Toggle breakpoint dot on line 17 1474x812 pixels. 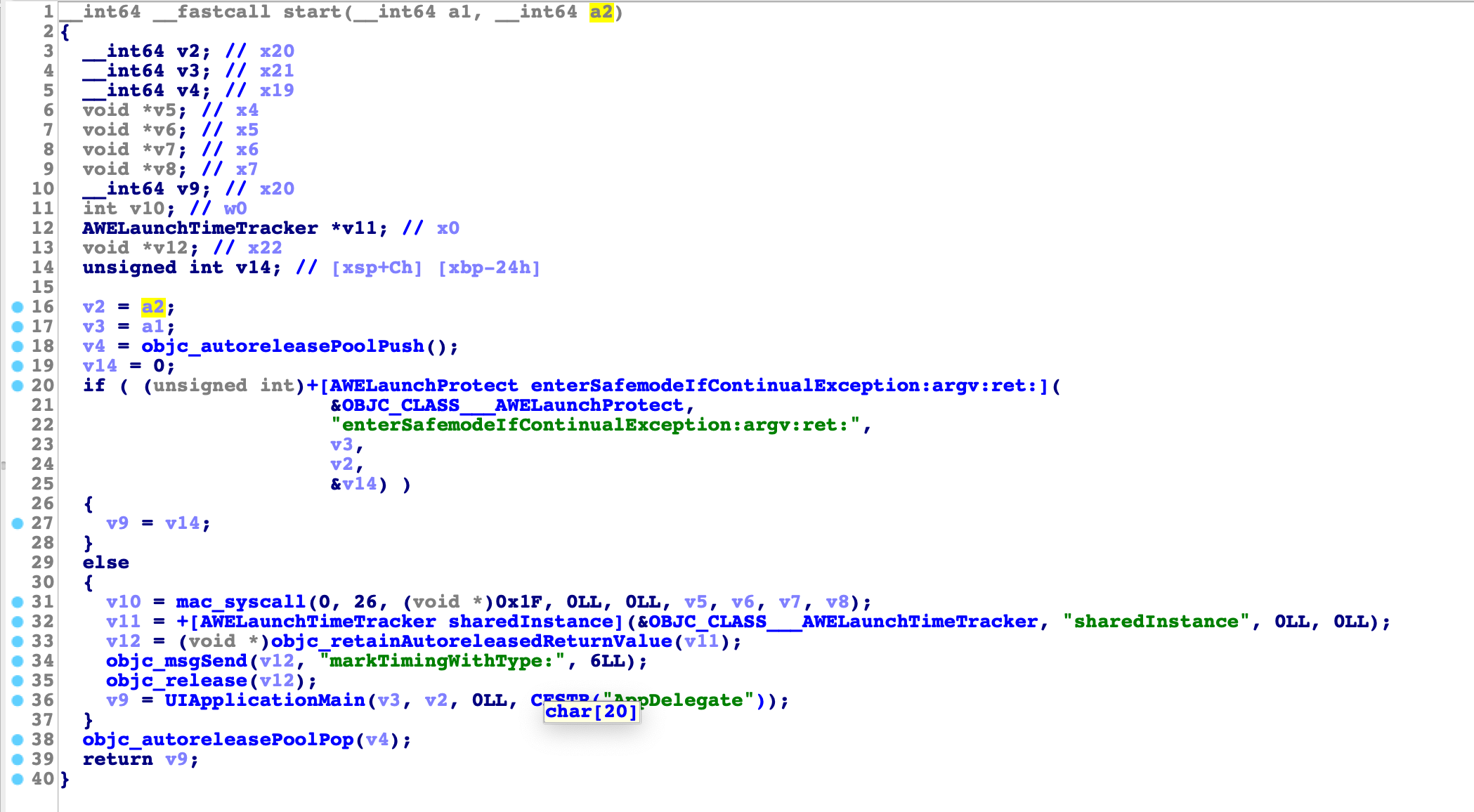point(18,327)
